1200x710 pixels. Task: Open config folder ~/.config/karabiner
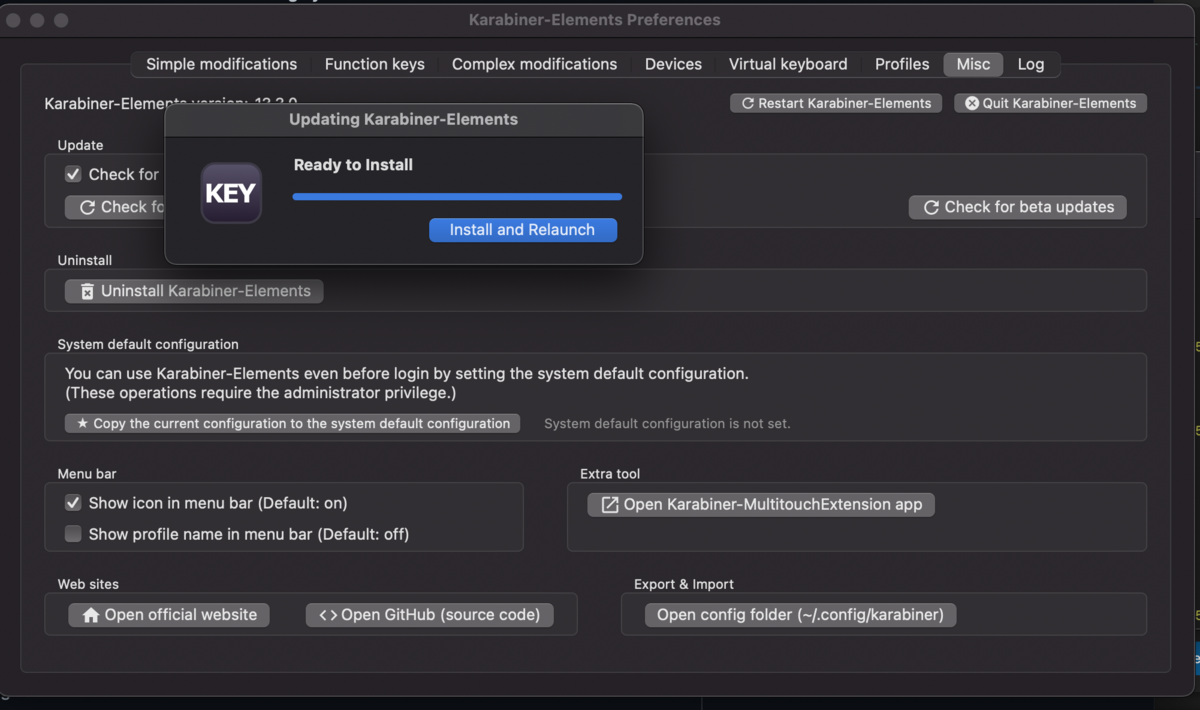[800, 615]
